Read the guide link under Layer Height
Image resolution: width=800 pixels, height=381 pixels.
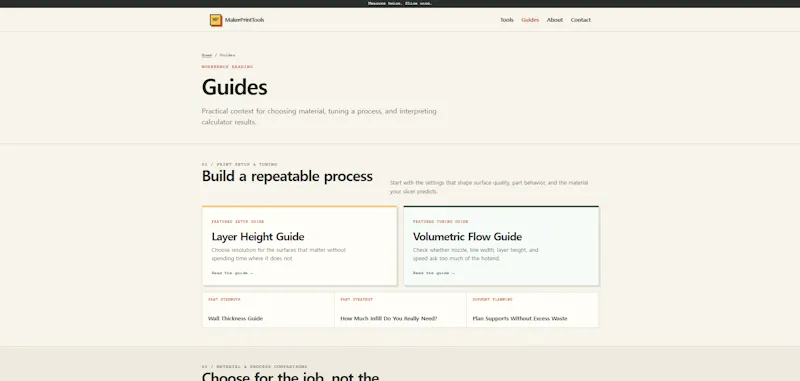232,273
